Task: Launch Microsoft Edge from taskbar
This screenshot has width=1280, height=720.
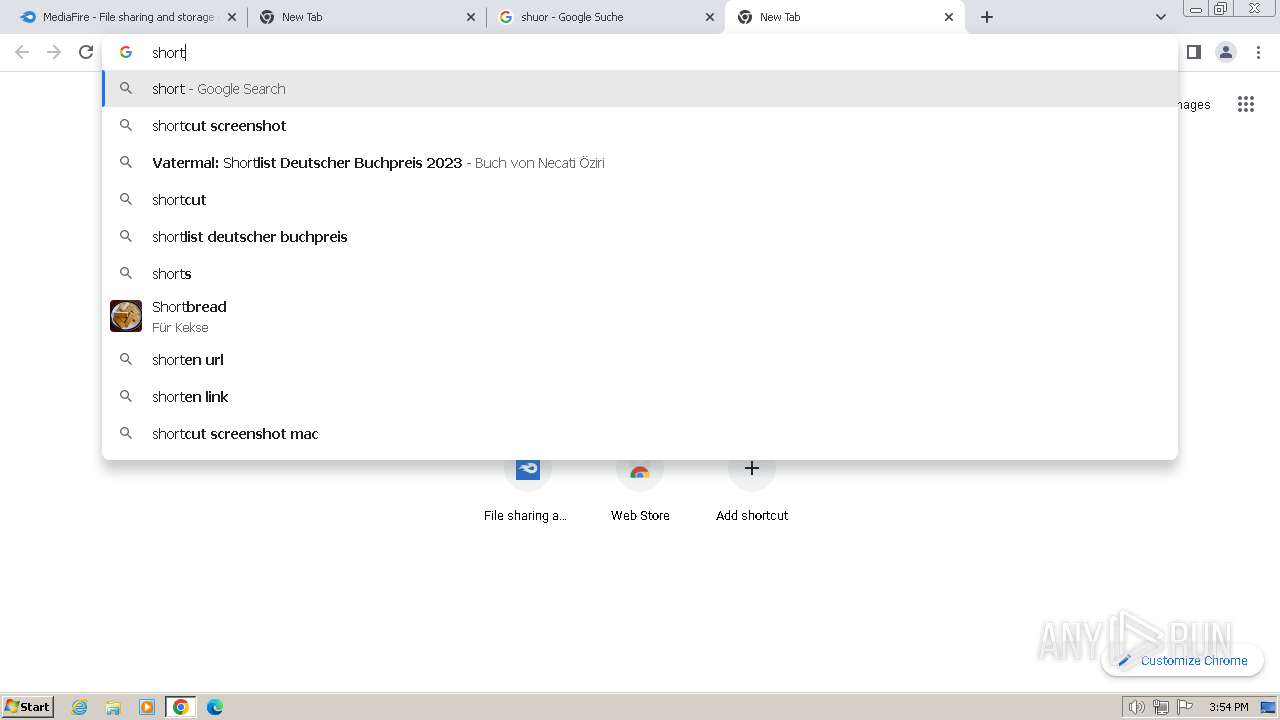Action: pos(215,707)
